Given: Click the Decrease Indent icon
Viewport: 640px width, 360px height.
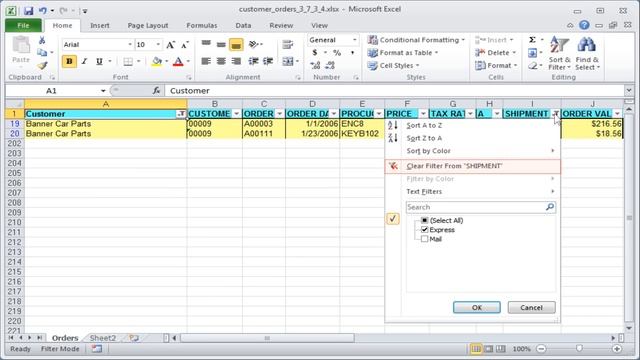Looking at the screenshot, I should [253, 61].
